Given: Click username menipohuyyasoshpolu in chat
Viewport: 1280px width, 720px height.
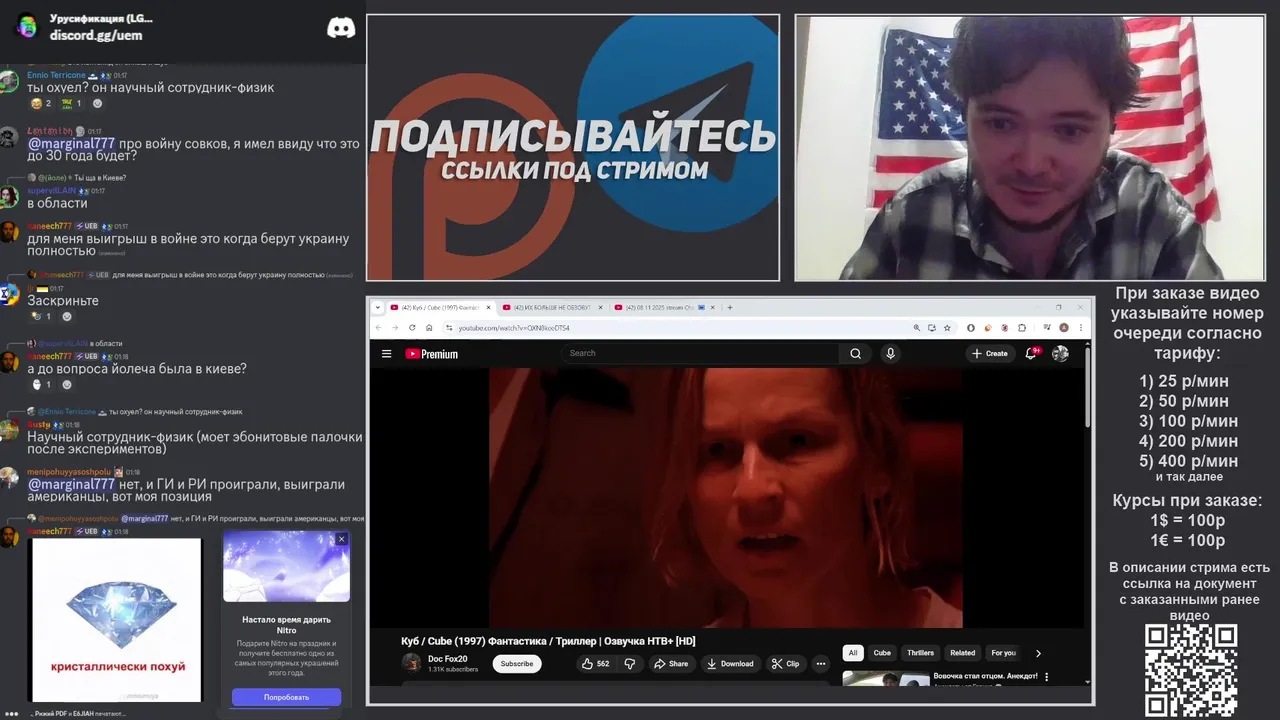Looking at the screenshot, I should [68, 471].
